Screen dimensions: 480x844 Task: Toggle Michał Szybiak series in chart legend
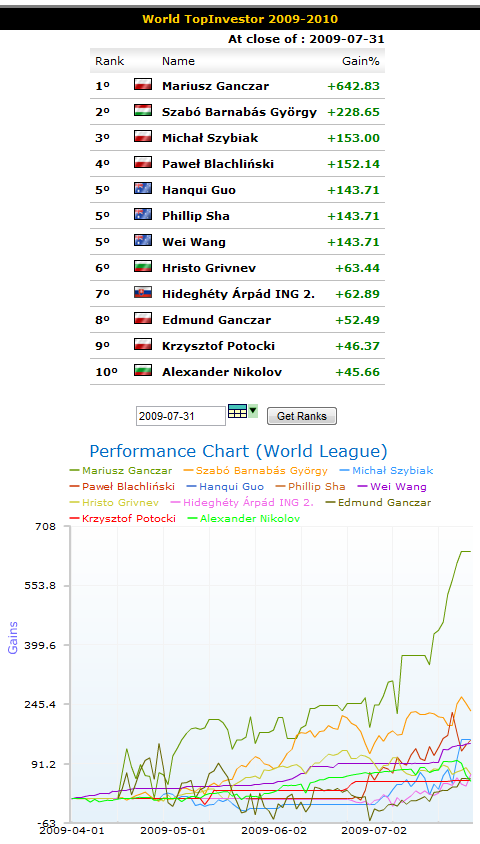tap(387, 470)
